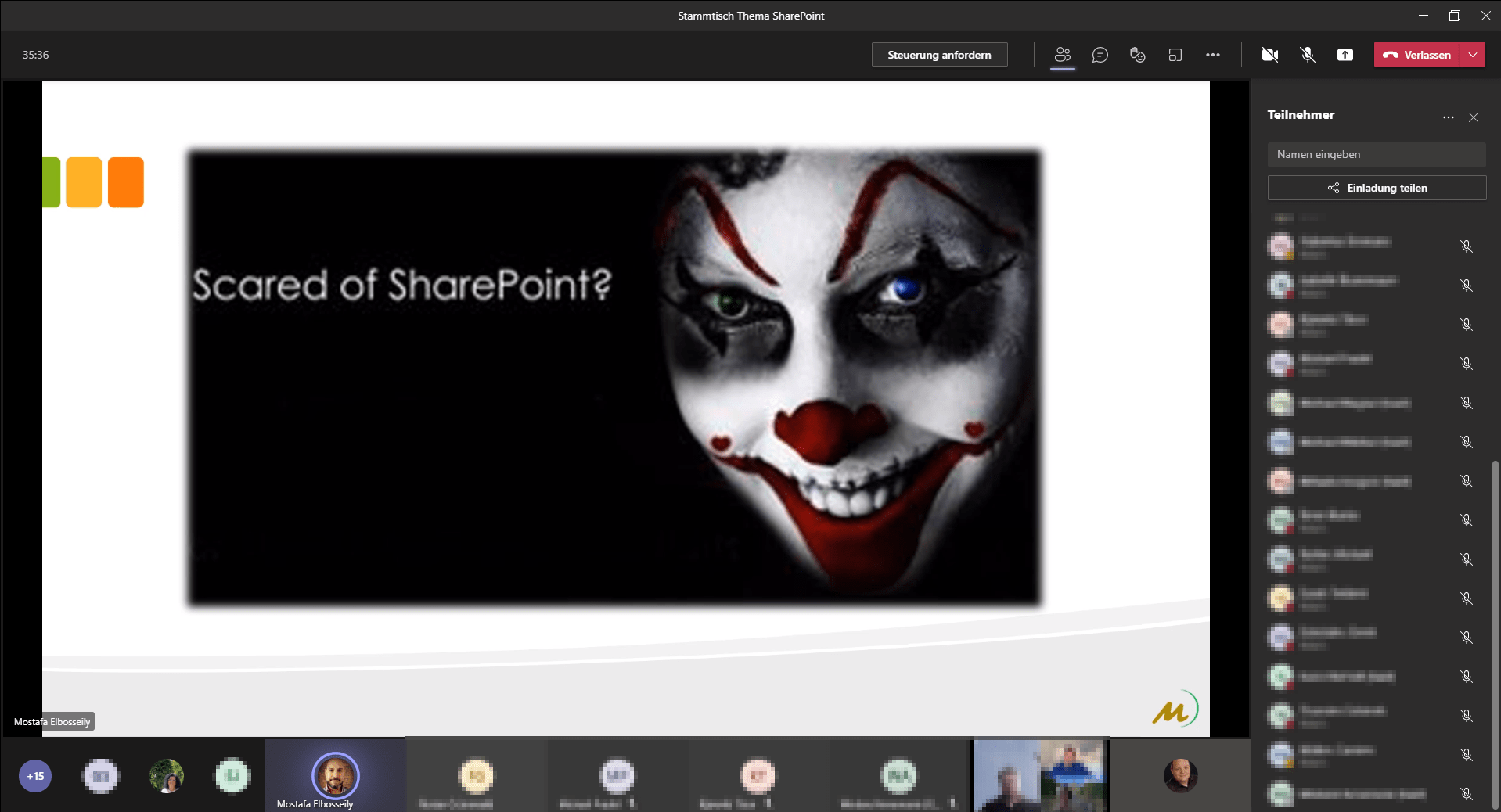Open more options in Teilnehmer panel header
The height and width of the screenshot is (812, 1501).
1448,117
